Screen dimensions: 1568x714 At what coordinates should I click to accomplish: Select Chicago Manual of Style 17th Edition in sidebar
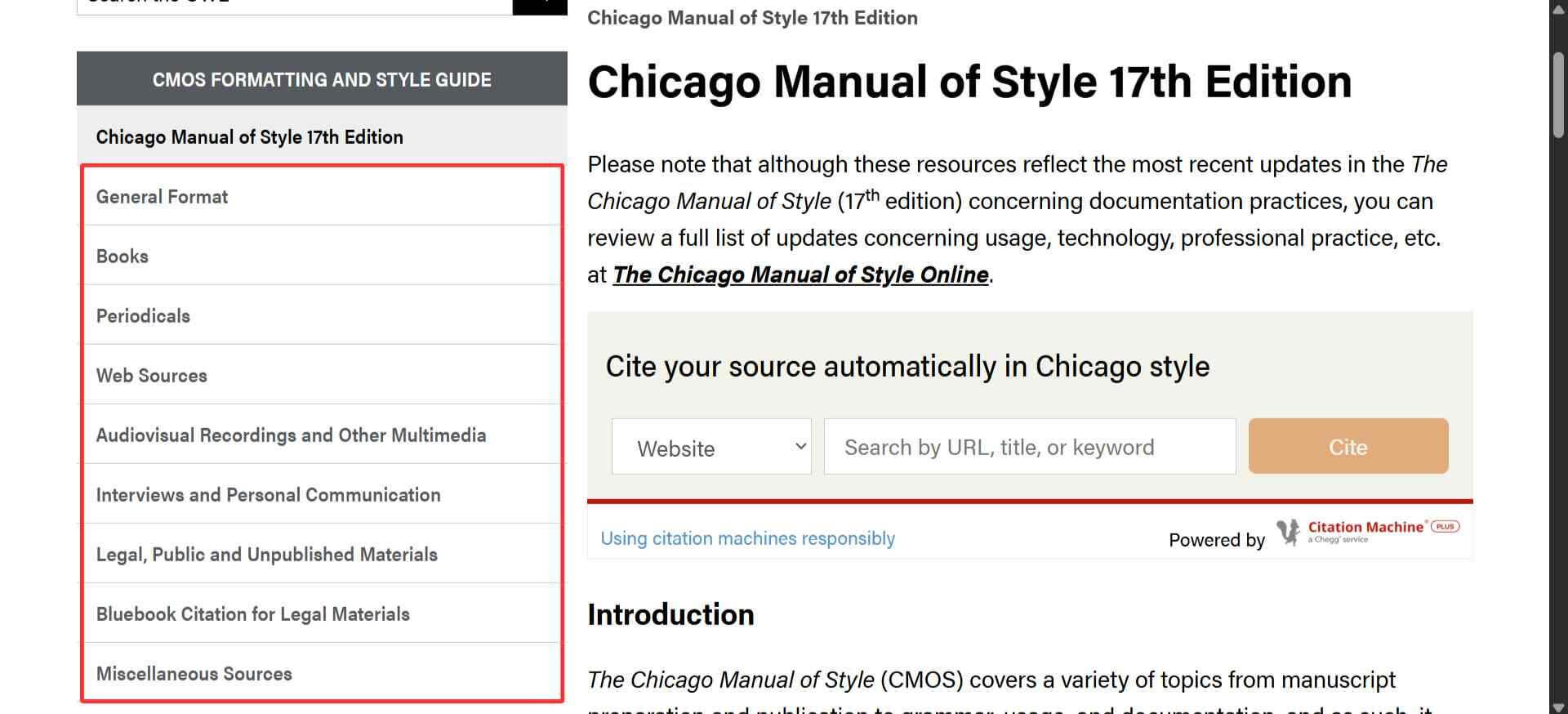click(x=249, y=137)
